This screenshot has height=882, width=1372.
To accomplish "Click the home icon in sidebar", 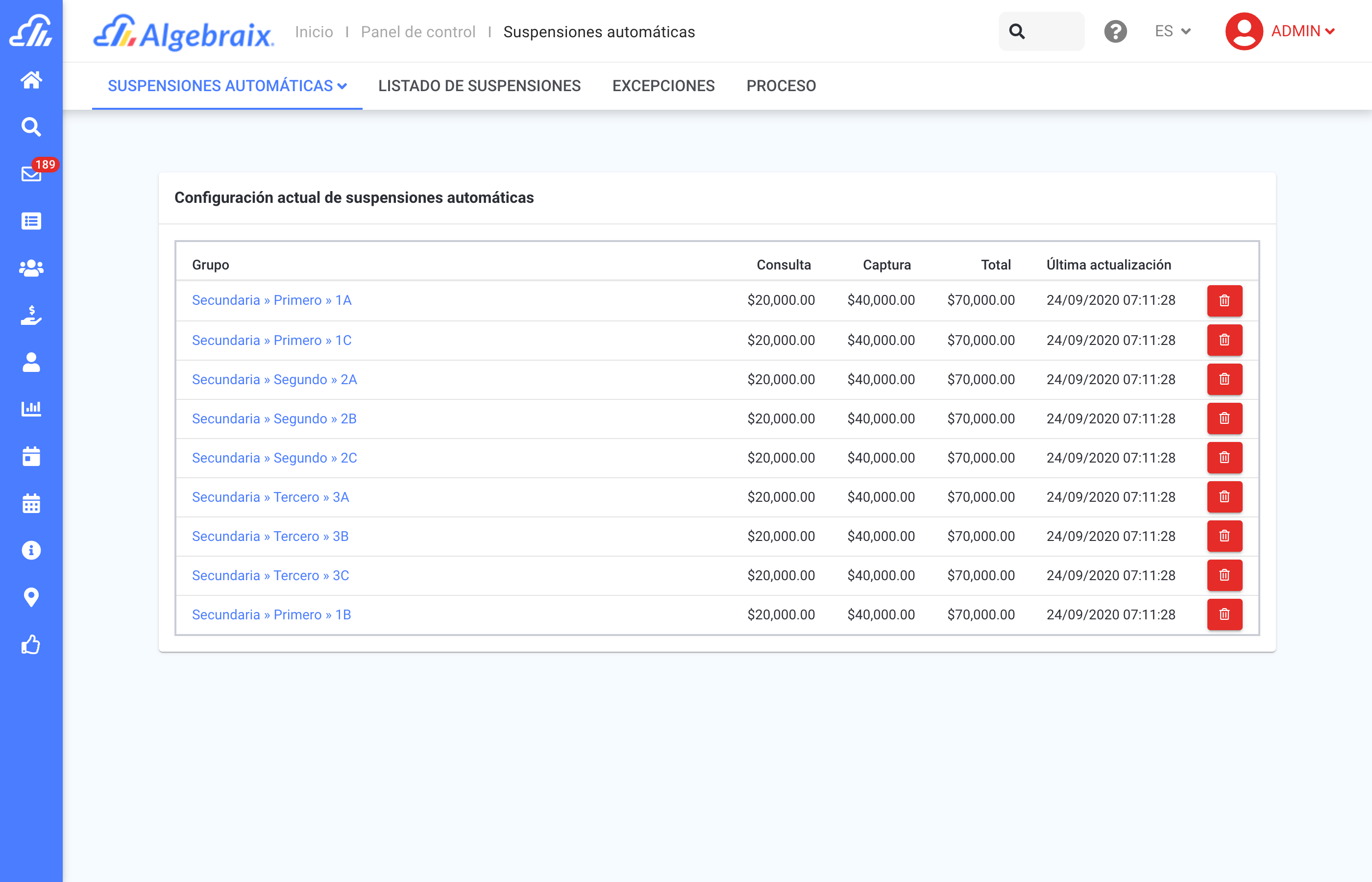I will coord(31,79).
